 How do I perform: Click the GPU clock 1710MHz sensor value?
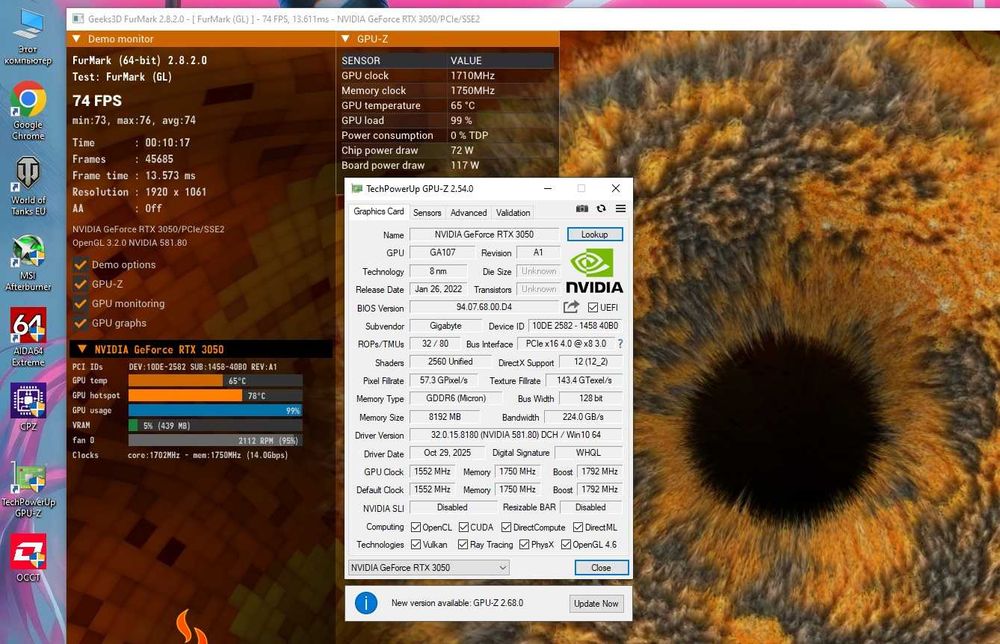473,76
